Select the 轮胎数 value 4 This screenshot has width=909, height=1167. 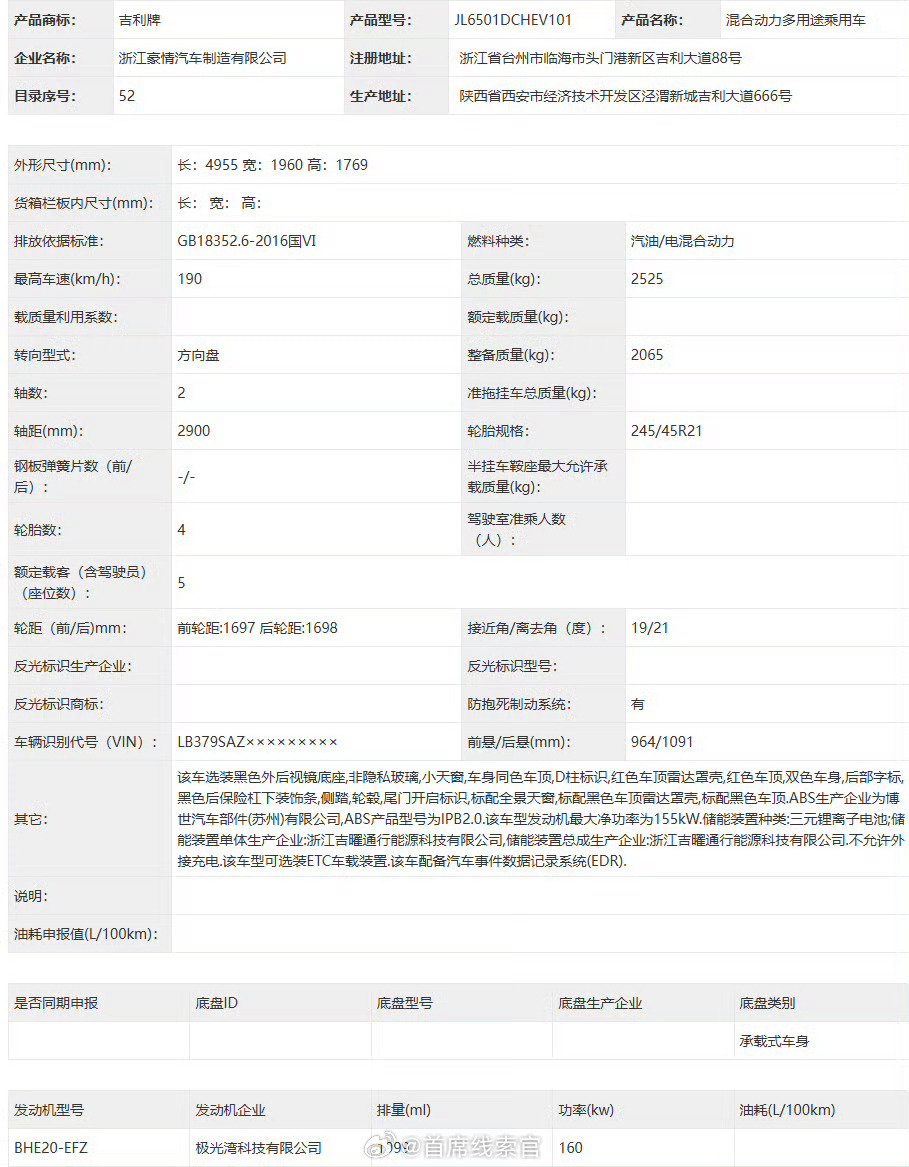pos(181,530)
